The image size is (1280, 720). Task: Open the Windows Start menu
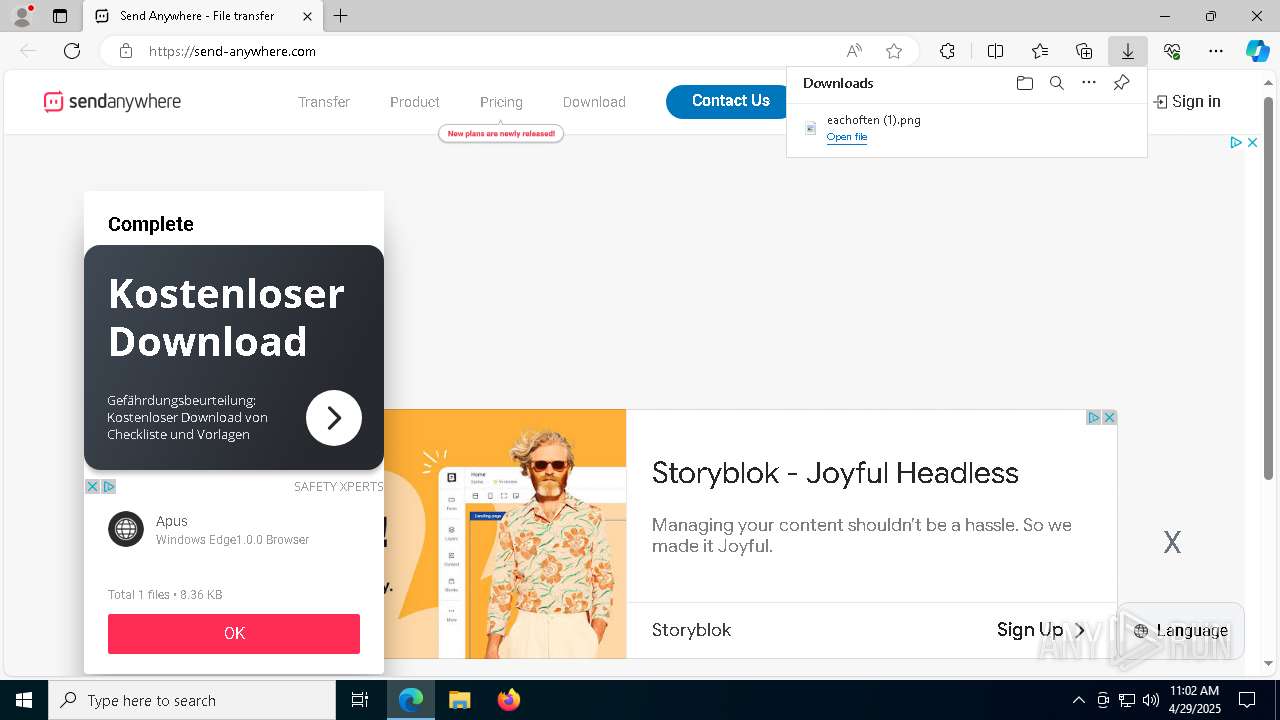pos(24,700)
